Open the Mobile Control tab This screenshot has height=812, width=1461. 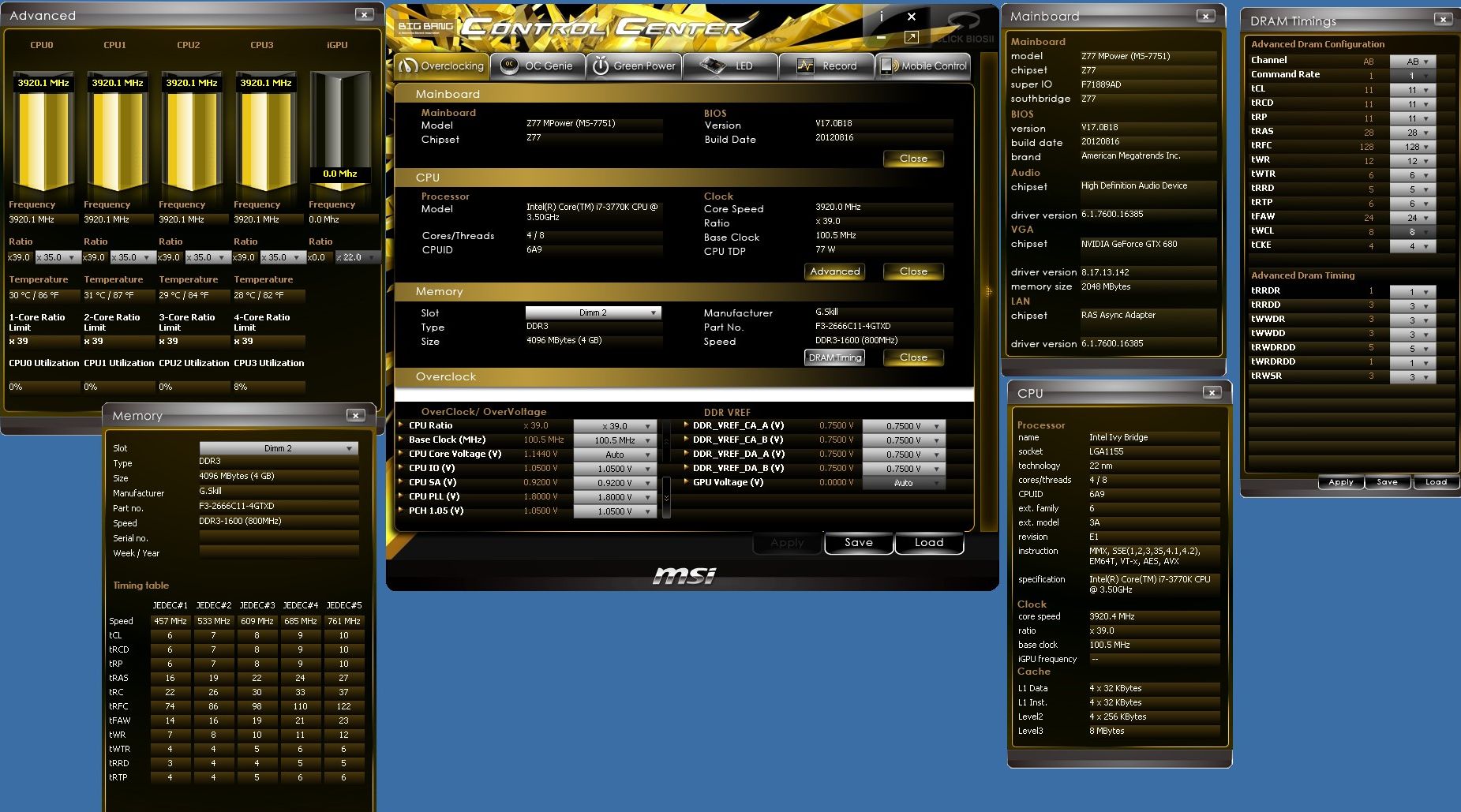coord(923,66)
